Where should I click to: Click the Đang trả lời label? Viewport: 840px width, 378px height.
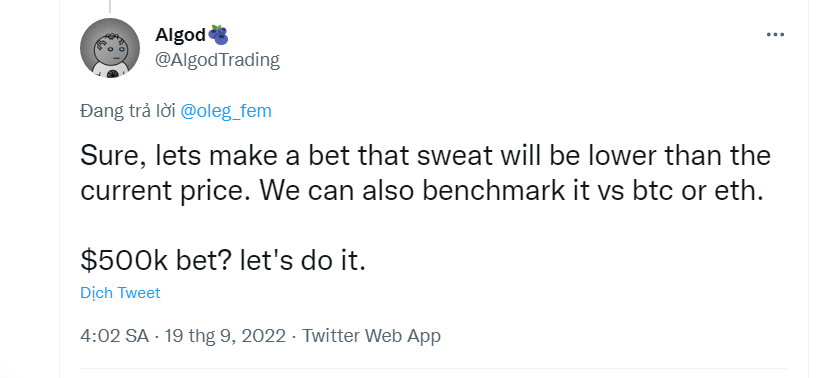128,111
